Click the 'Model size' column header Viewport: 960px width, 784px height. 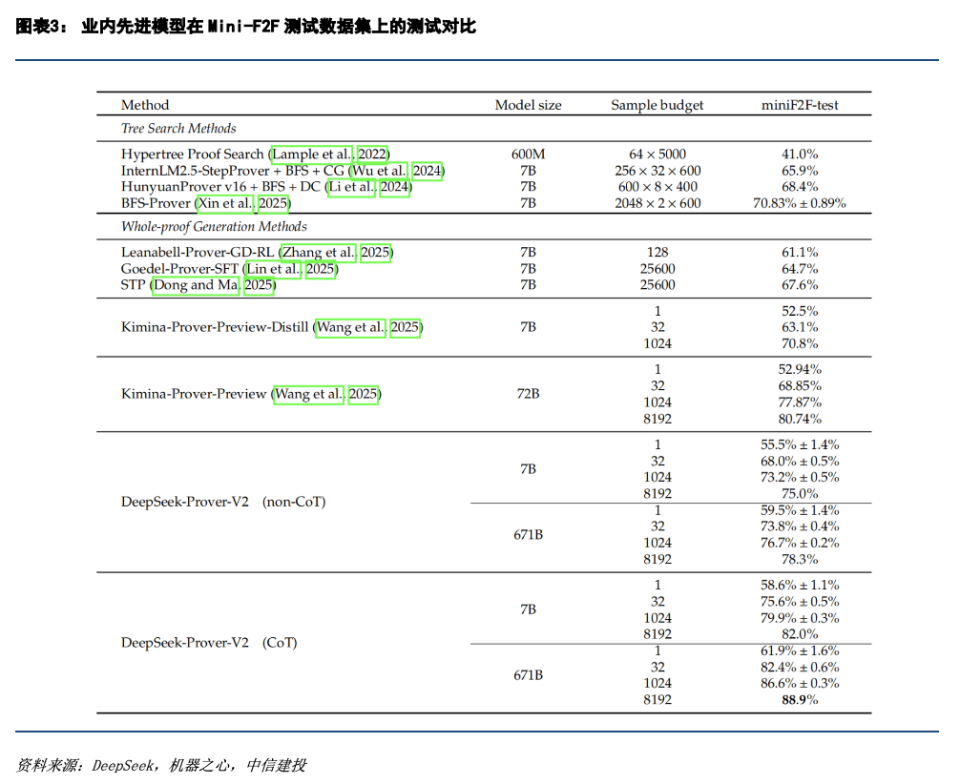[528, 105]
